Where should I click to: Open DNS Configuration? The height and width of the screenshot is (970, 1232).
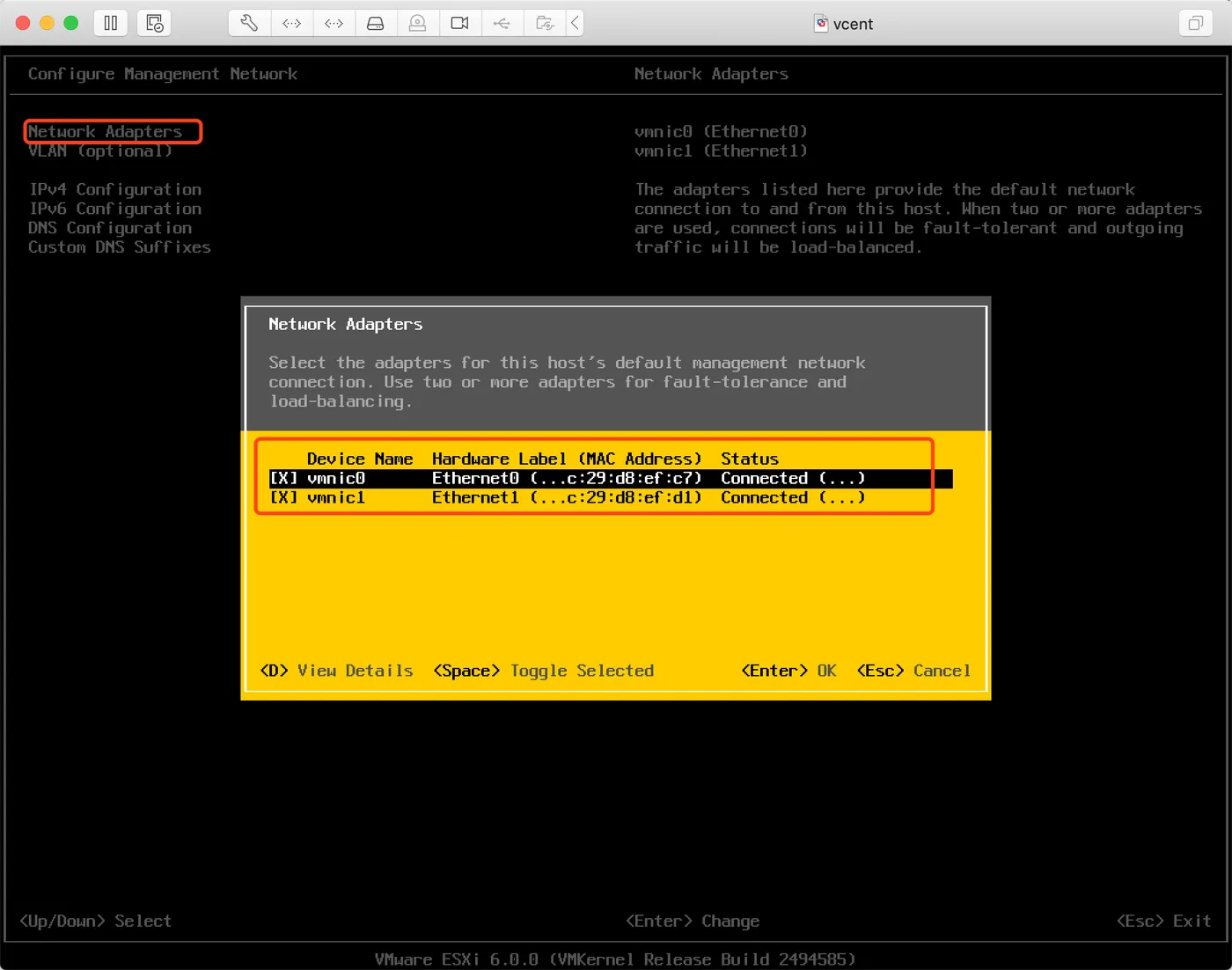[110, 228]
